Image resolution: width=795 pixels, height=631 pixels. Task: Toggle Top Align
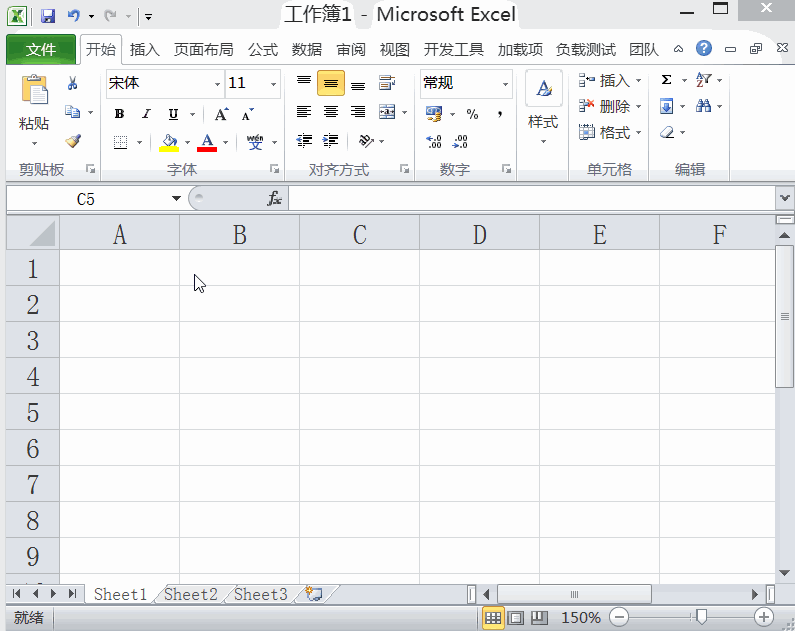coord(304,83)
